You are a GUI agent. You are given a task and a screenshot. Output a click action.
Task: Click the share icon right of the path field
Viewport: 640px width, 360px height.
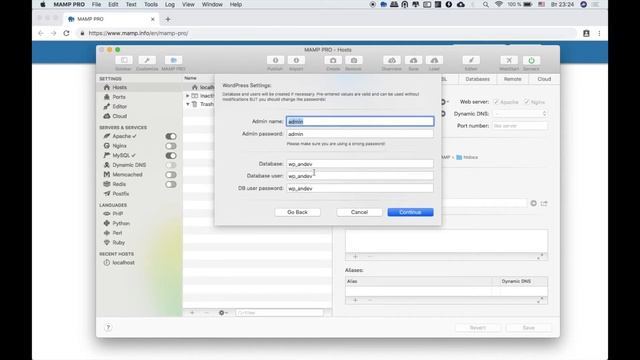point(544,203)
